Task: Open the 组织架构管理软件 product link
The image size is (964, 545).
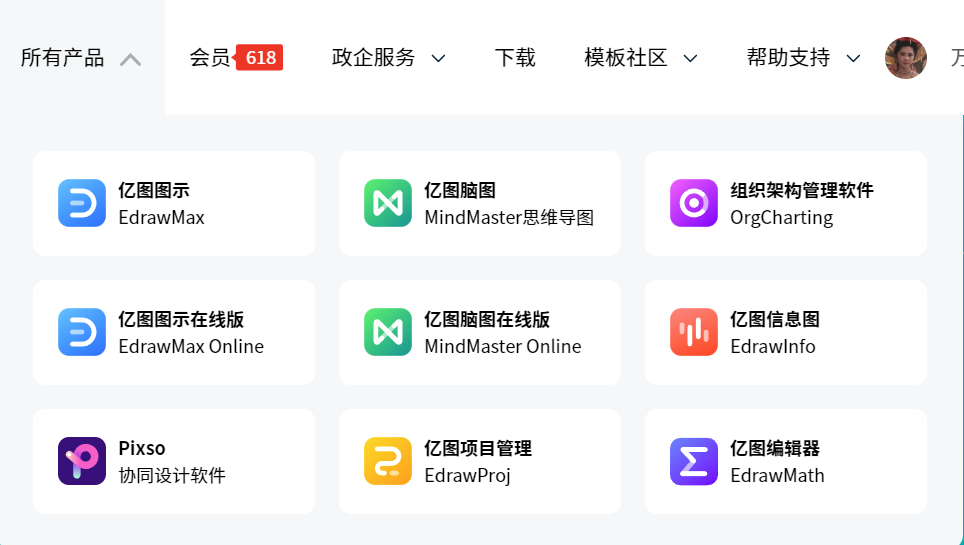Action: coord(802,191)
